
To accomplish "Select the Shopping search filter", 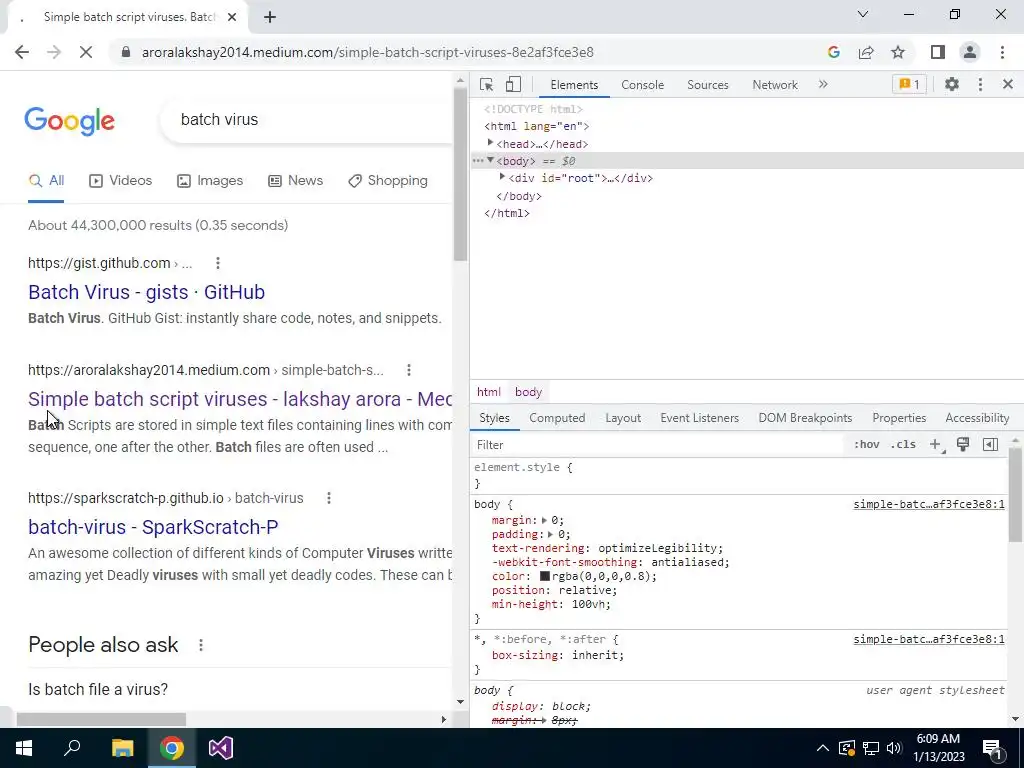I will click(388, 181).
